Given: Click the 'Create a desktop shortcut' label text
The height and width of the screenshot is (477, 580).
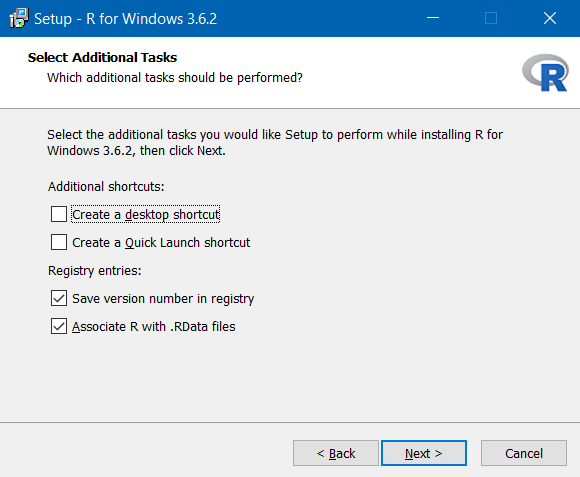Looking at the screenshot, I should (x=146, y=214).
